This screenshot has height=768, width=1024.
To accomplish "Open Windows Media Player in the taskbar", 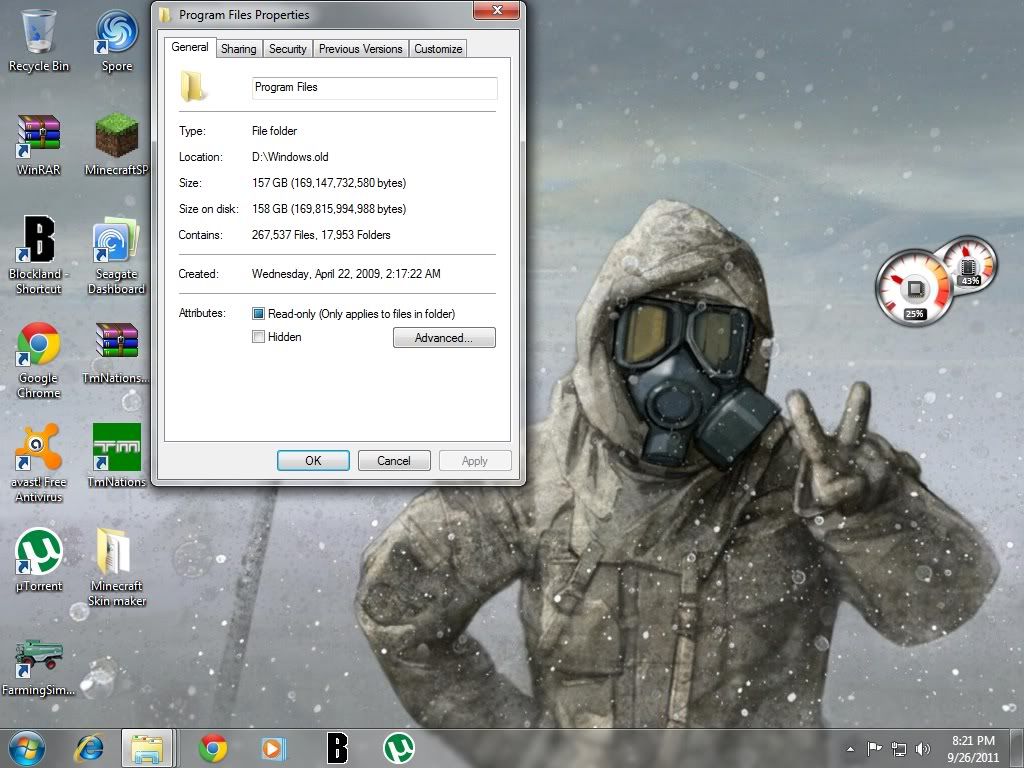I will point(272,748).
